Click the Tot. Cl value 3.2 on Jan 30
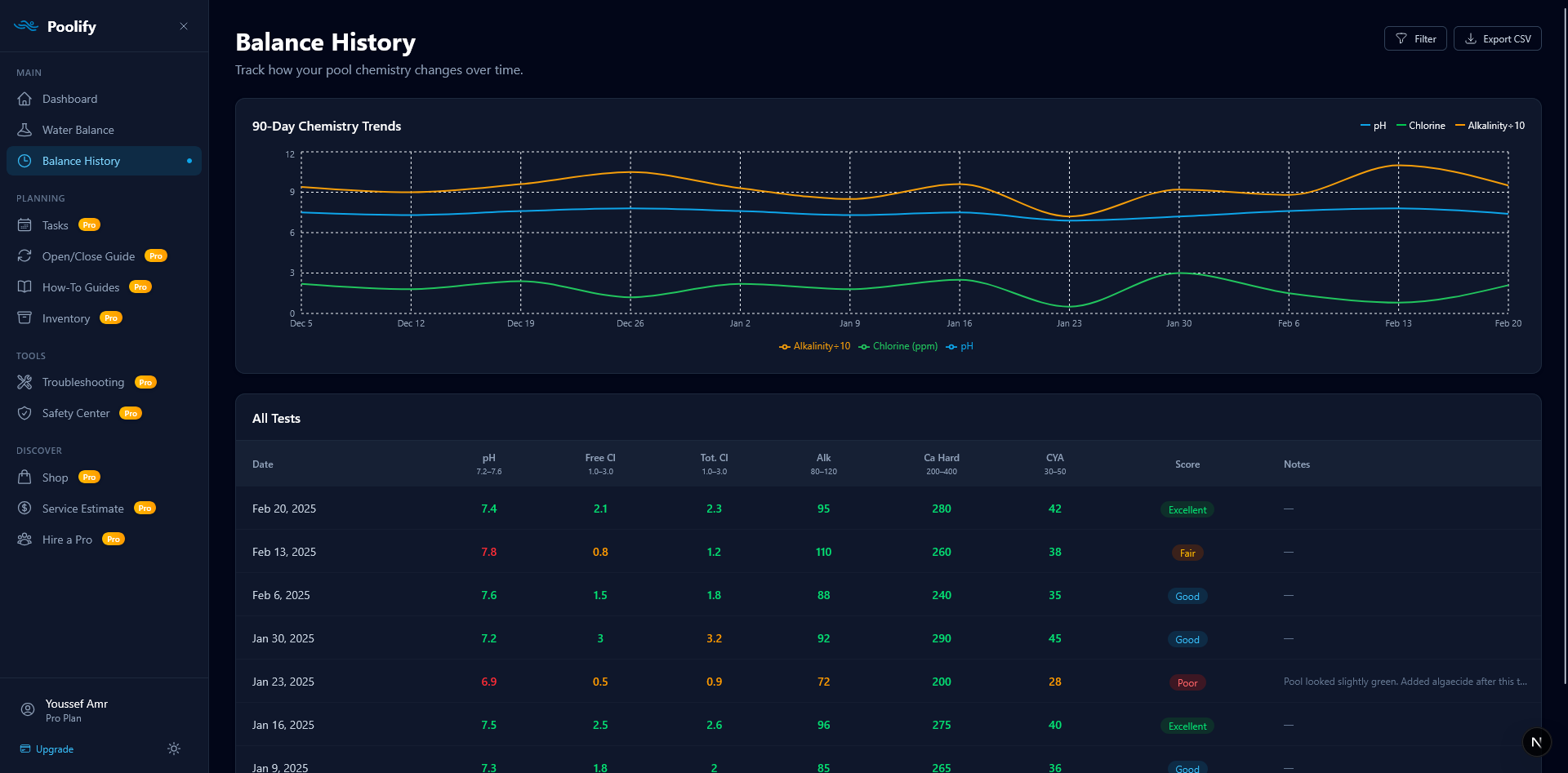 click(714, 638)
